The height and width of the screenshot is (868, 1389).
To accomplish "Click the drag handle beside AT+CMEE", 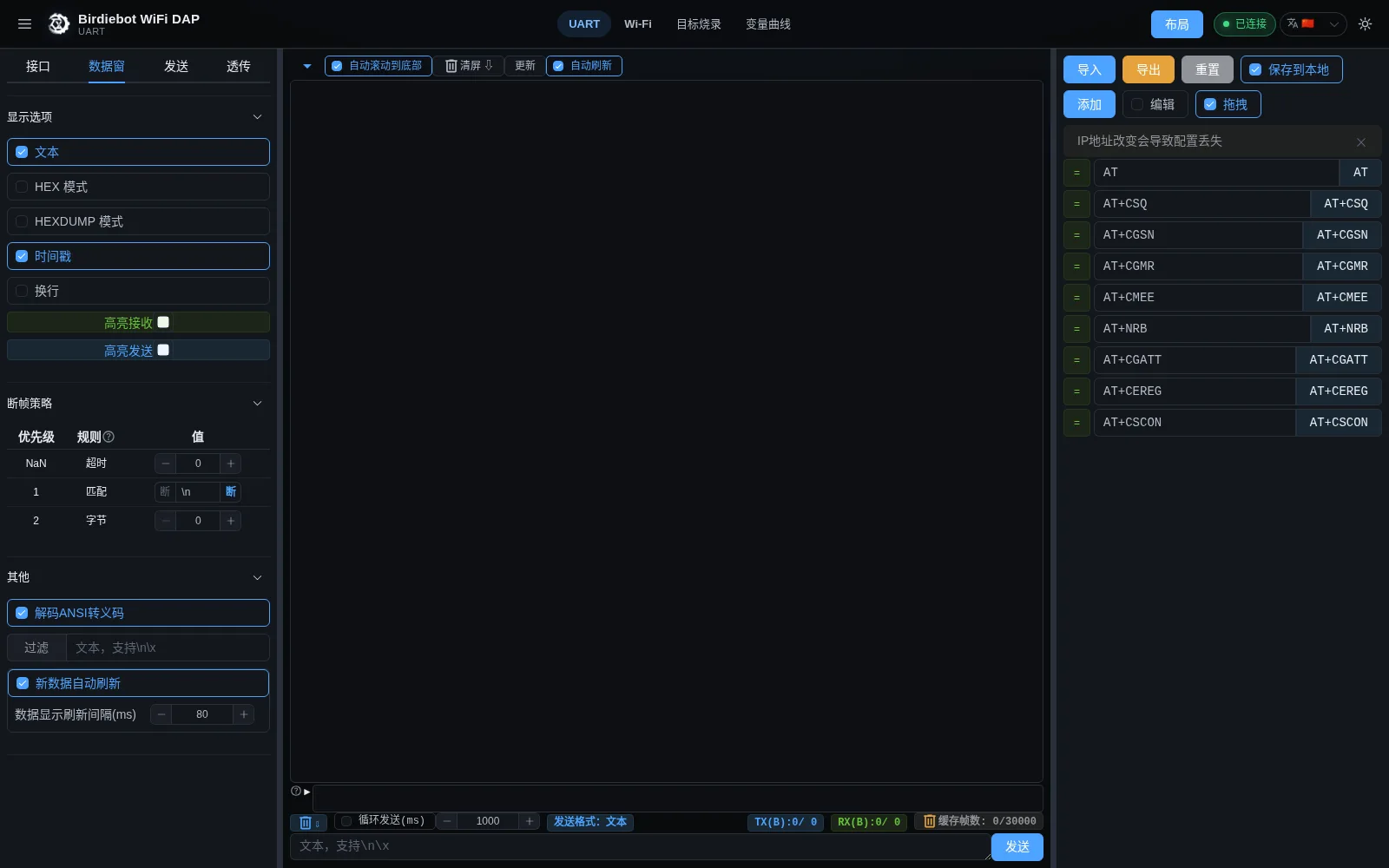I will tap(1076, 298).
